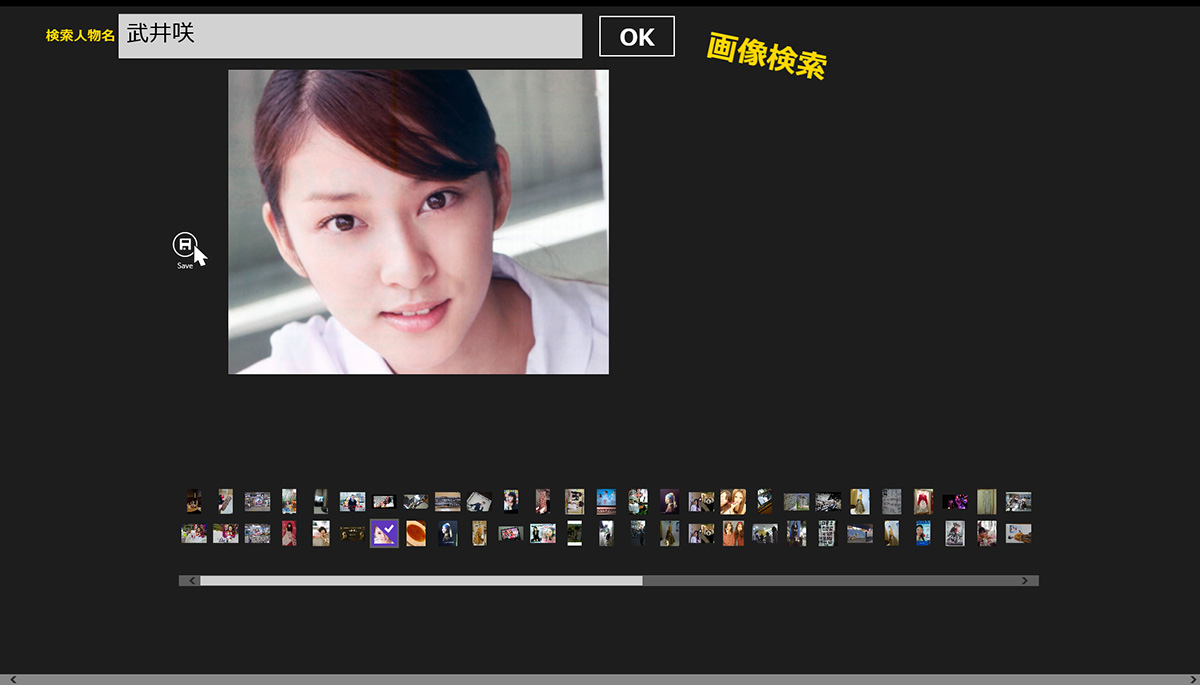Click the thumbnail strip scrollbar thumb
This screenshot has height=685, width=1200.
pos(420,581)
